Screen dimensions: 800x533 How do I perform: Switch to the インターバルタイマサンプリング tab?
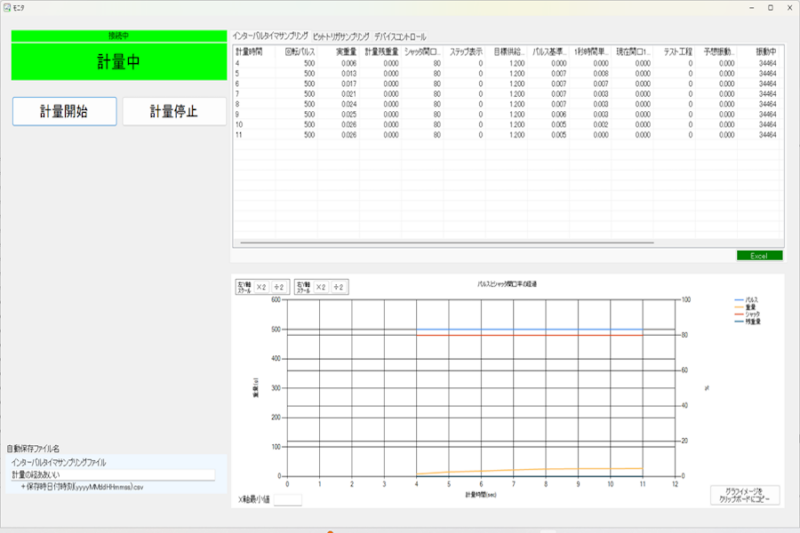[x=270, y=36]
